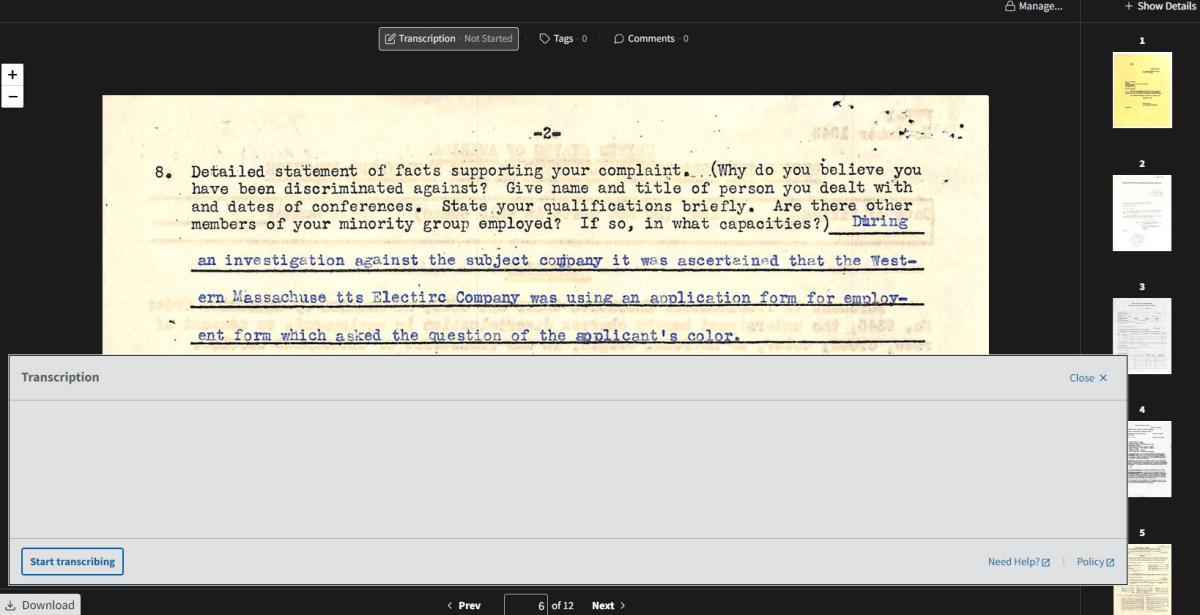Go to the previous page

point(463,606)
